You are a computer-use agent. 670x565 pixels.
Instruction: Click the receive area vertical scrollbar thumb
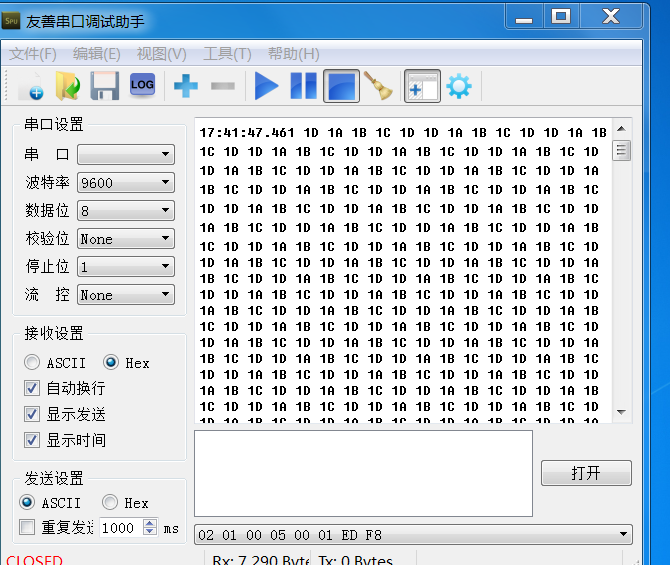[x=622, y=151]
